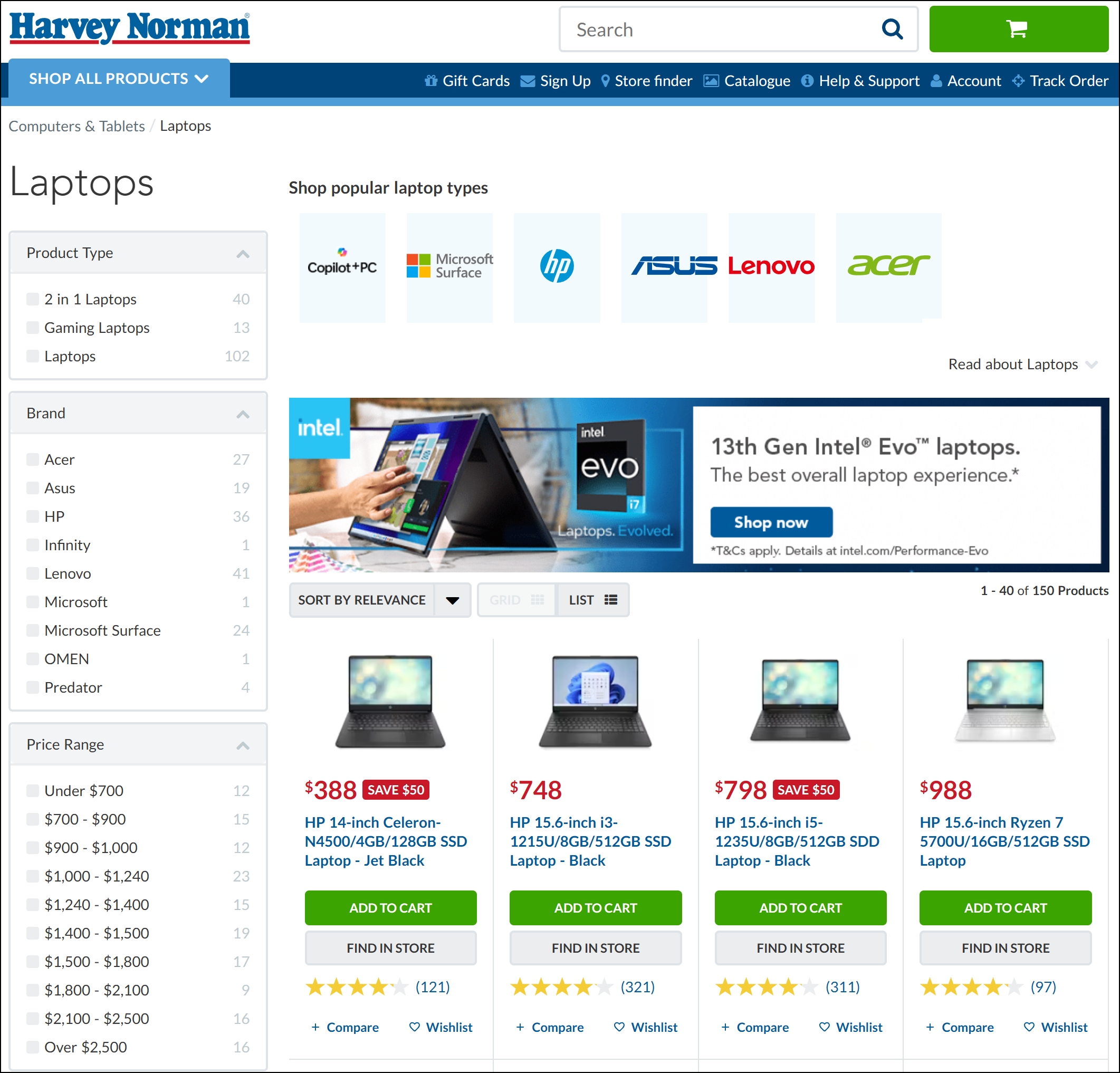Click the HP brand logo tile
The width and height of the screenshot is (1120, 1073).
pos(557,267)
